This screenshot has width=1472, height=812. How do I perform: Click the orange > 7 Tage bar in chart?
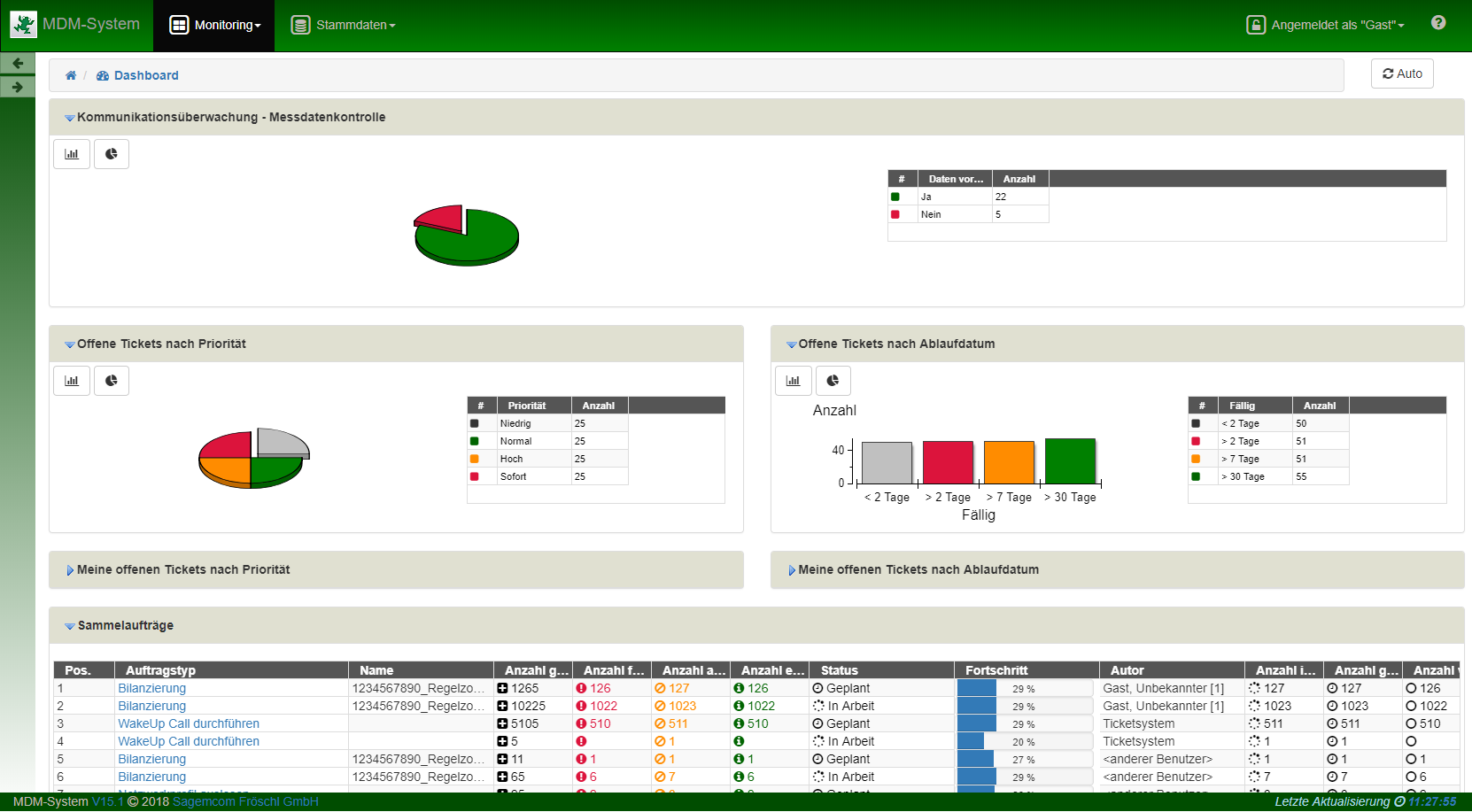(1009, 462)
